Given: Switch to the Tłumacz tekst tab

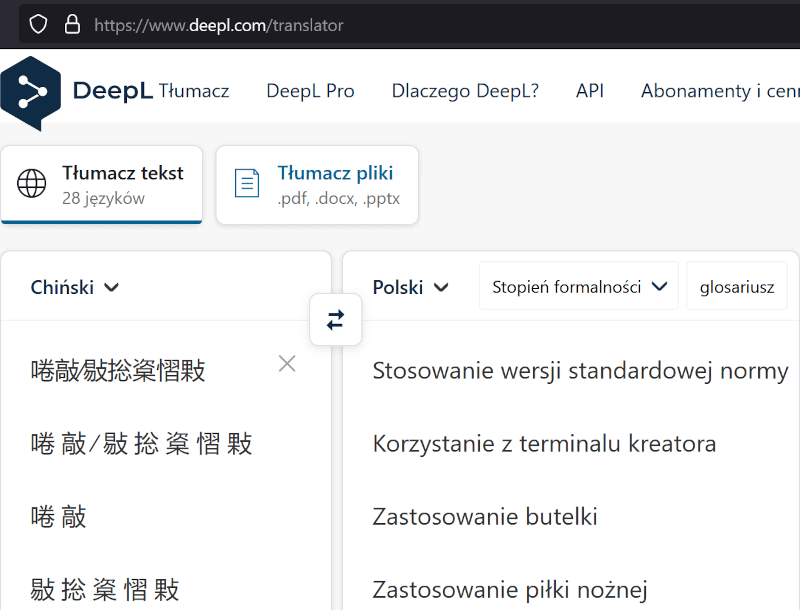Looking at the screenshot, I should pos(102,184).
